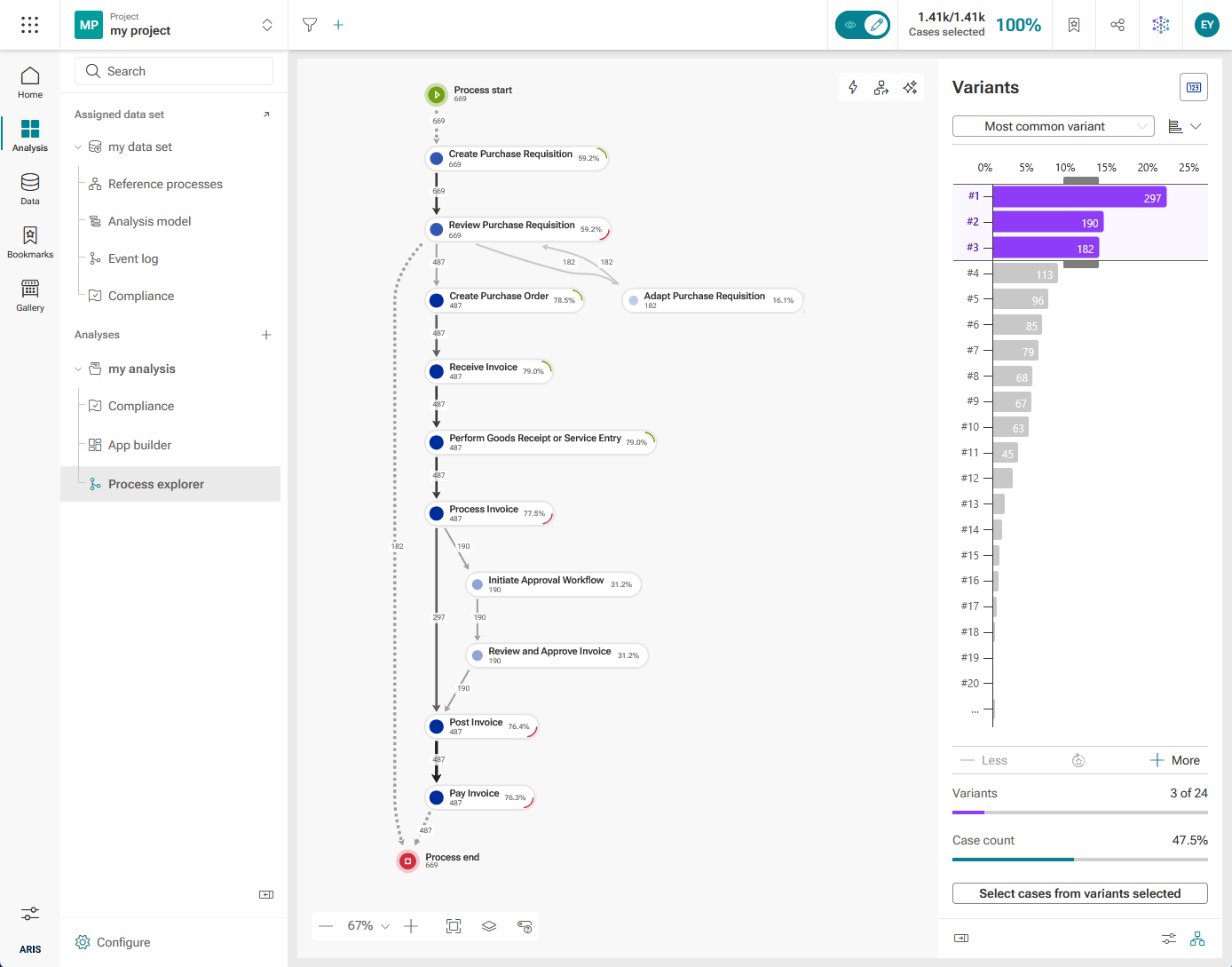
Task: Click the Search input field
Action: 174,71
